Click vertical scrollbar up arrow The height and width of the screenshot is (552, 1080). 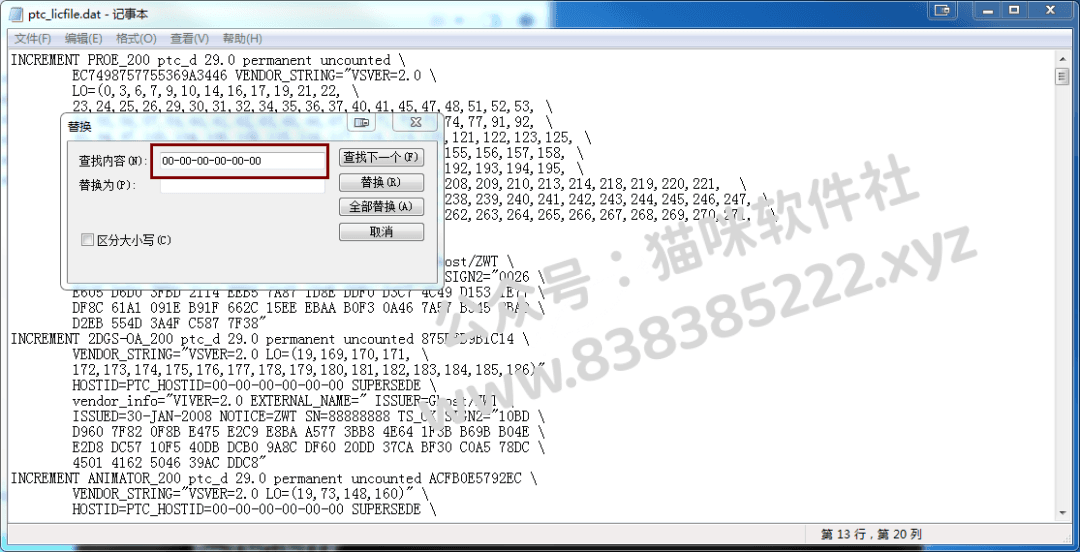[x=1062, y=59]
